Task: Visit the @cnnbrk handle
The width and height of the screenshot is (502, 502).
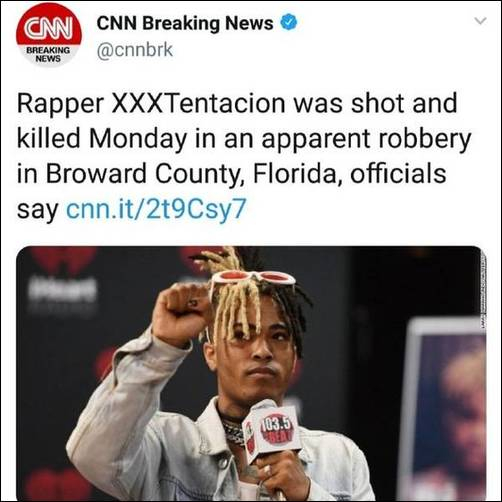Action: tap(135, 50)
